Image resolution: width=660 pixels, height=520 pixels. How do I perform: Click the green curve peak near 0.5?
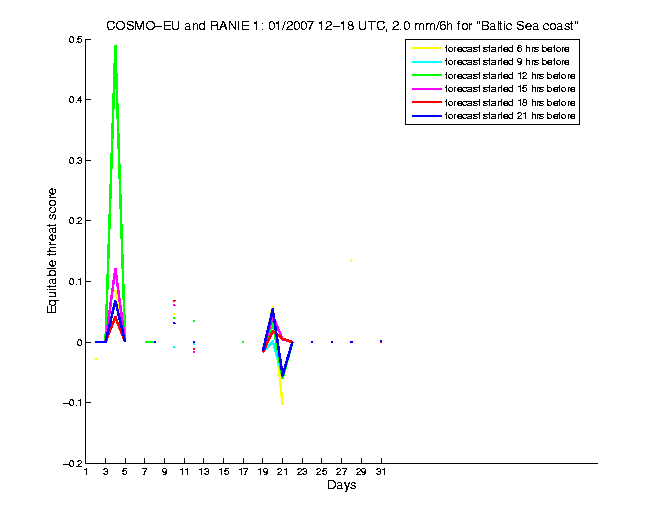click(115, 46)
